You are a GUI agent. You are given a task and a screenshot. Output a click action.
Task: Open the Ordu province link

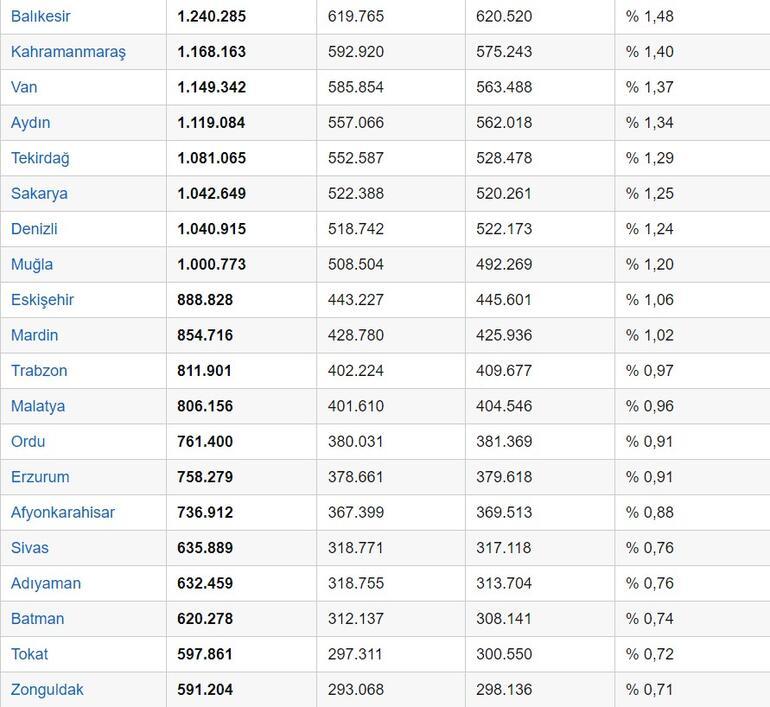tap(28, 442)
